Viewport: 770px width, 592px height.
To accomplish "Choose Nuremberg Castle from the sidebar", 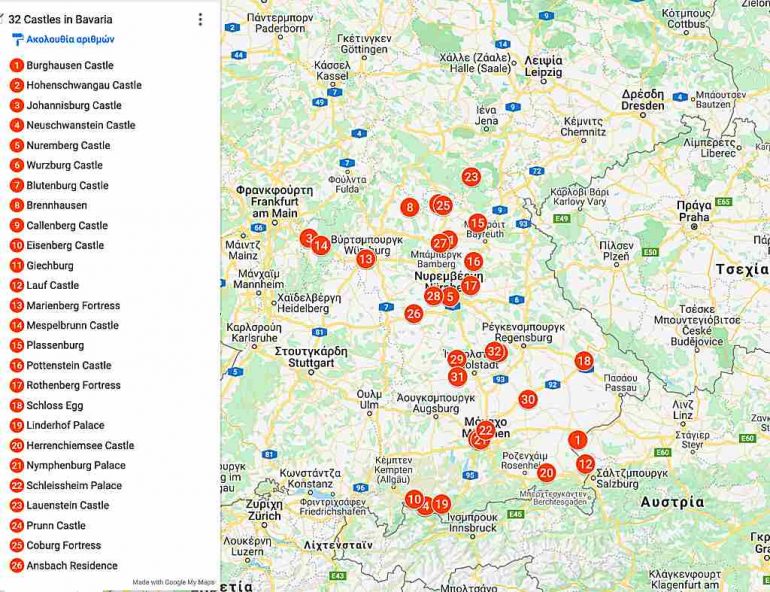I will coord(68,145).
